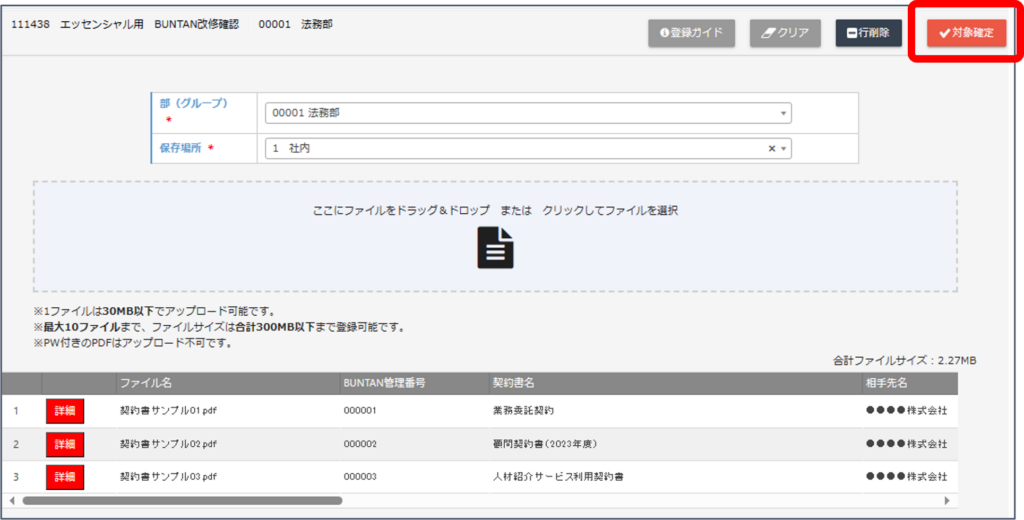
Task: Open 詳細 for 契約書サンプル01.pdf
Action: [65, 411]
